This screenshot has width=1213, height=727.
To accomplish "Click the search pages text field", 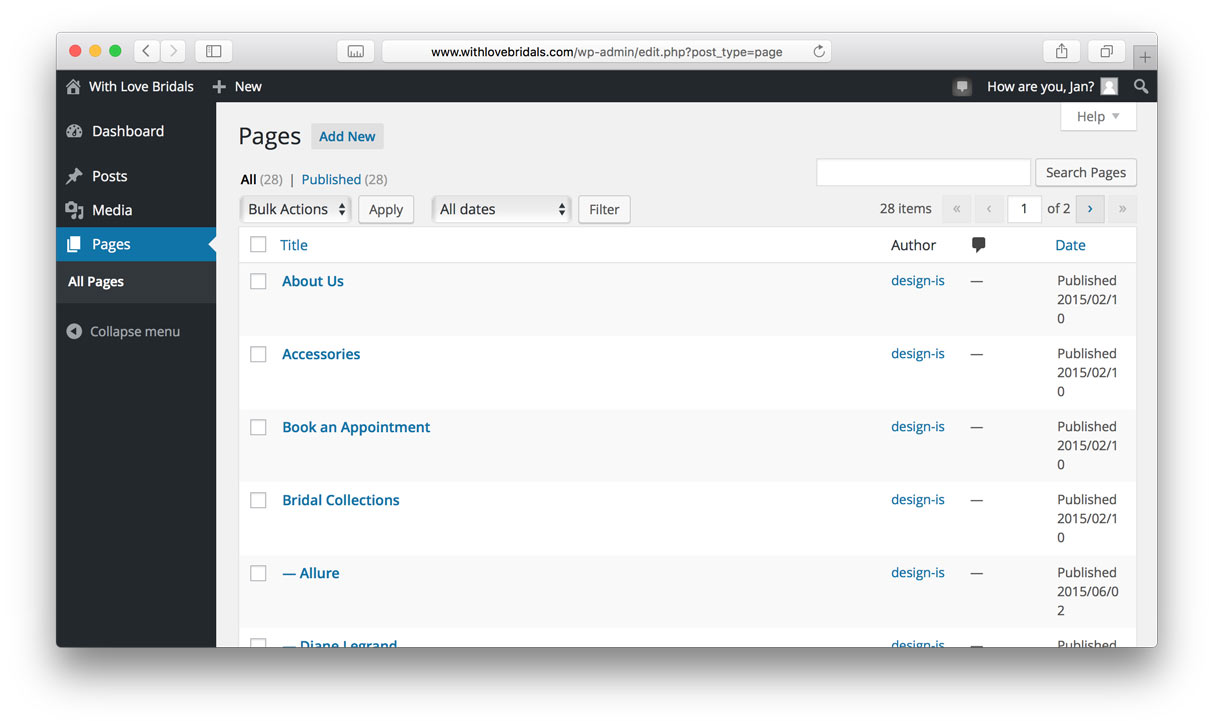I will 923,172.
